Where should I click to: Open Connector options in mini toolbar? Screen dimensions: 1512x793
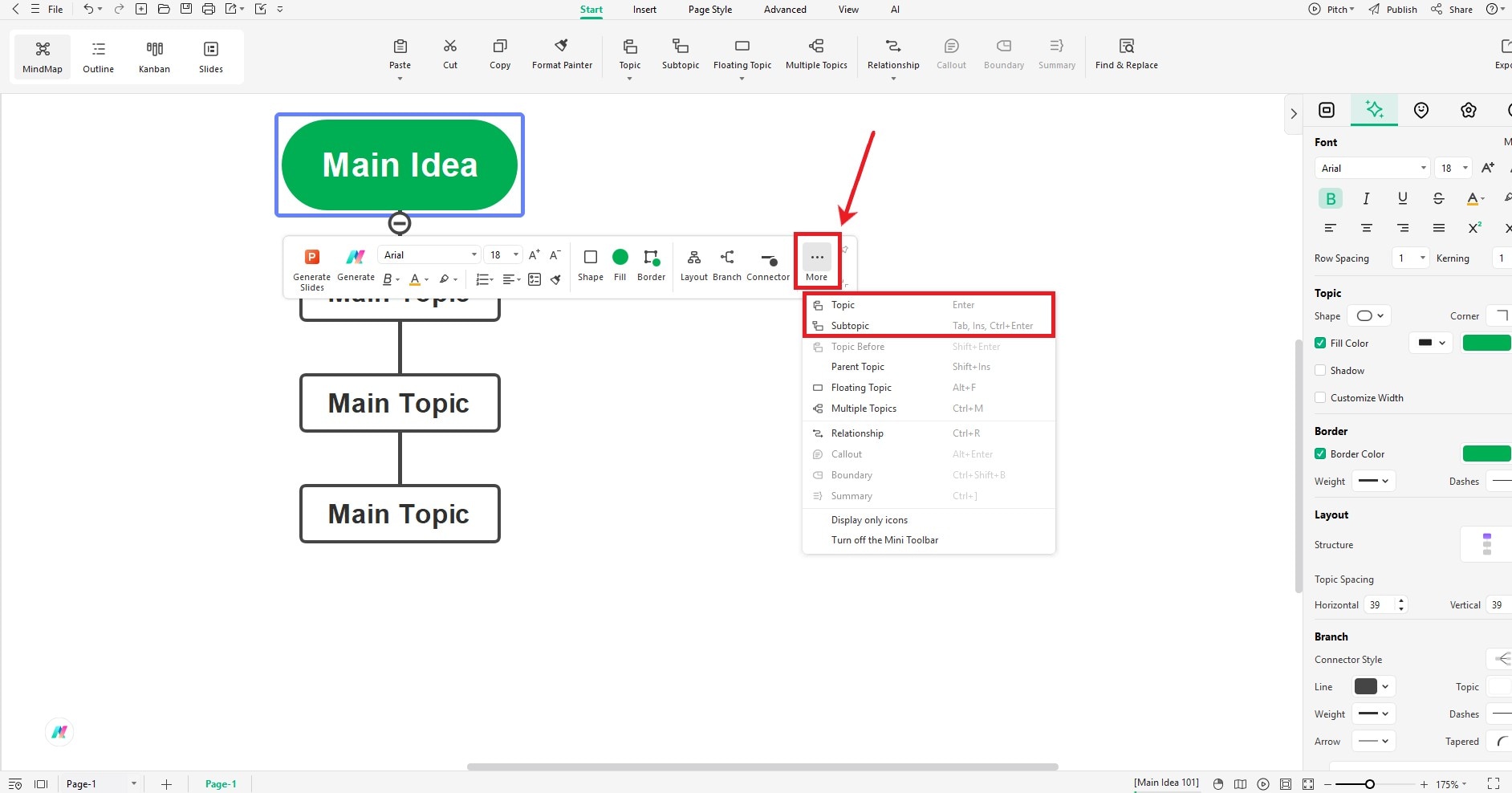pos(768,265)
